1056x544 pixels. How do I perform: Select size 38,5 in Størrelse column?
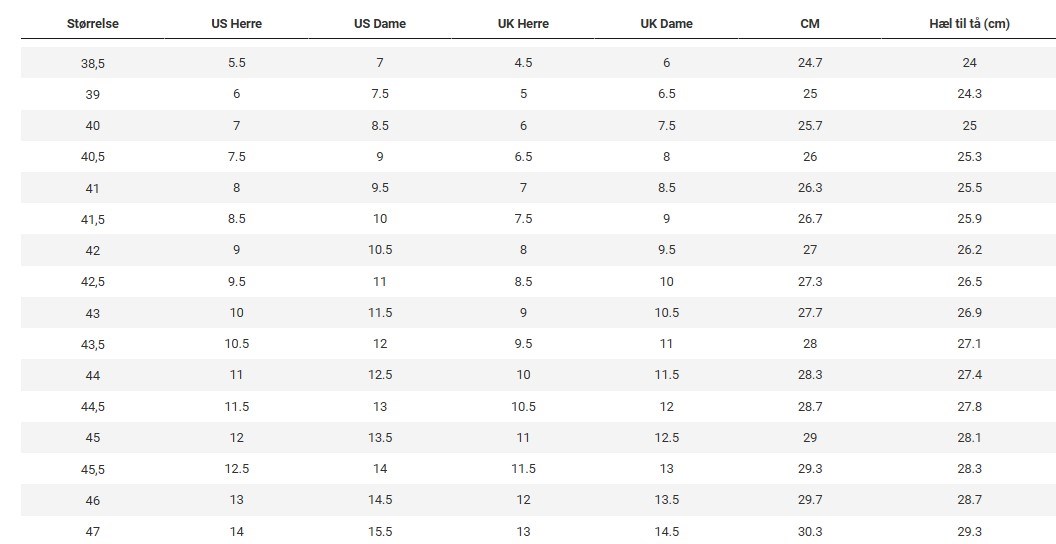pos(93,63)
